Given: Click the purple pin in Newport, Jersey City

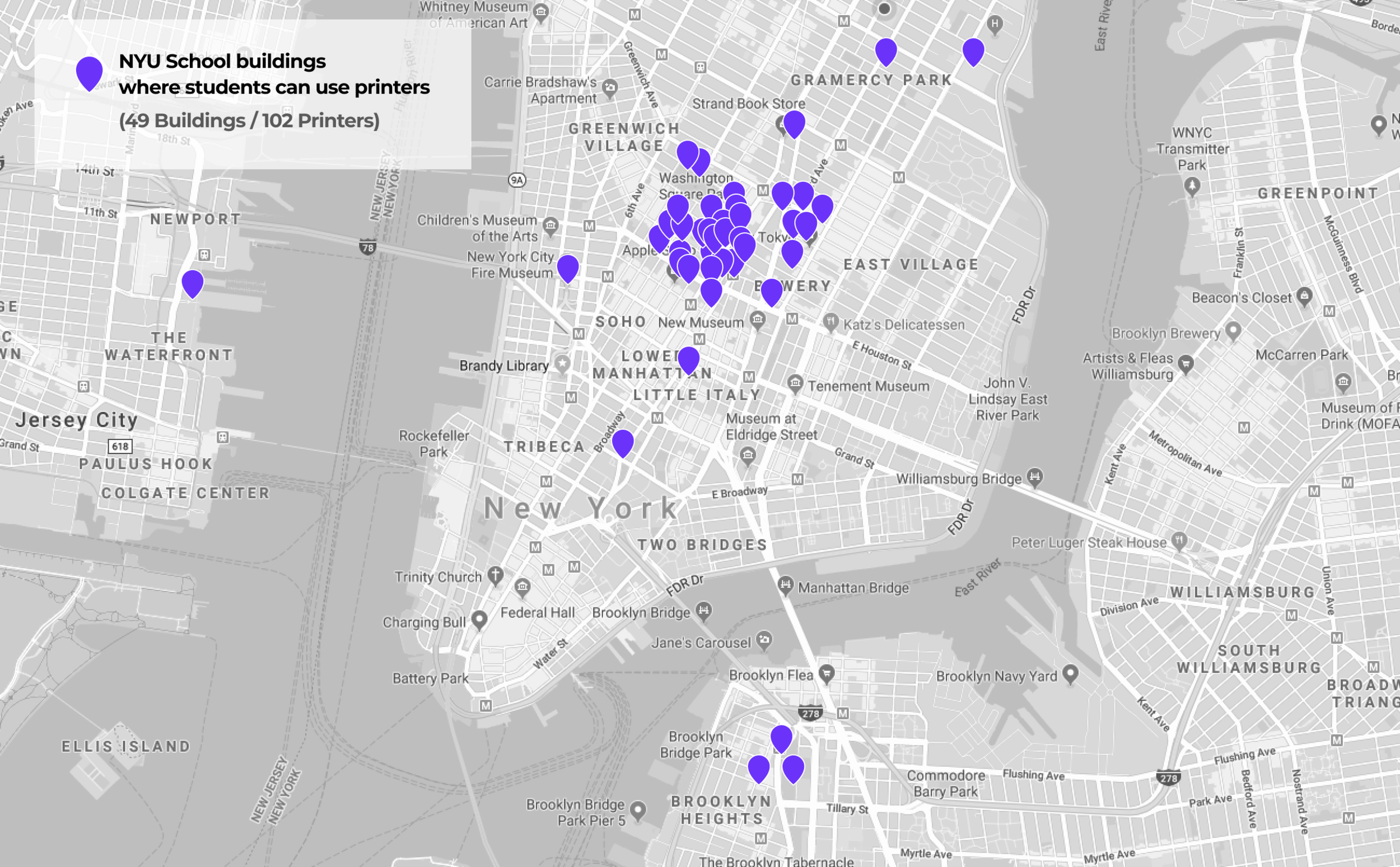Looking at the screenshot, I should [x=193, y=283].
